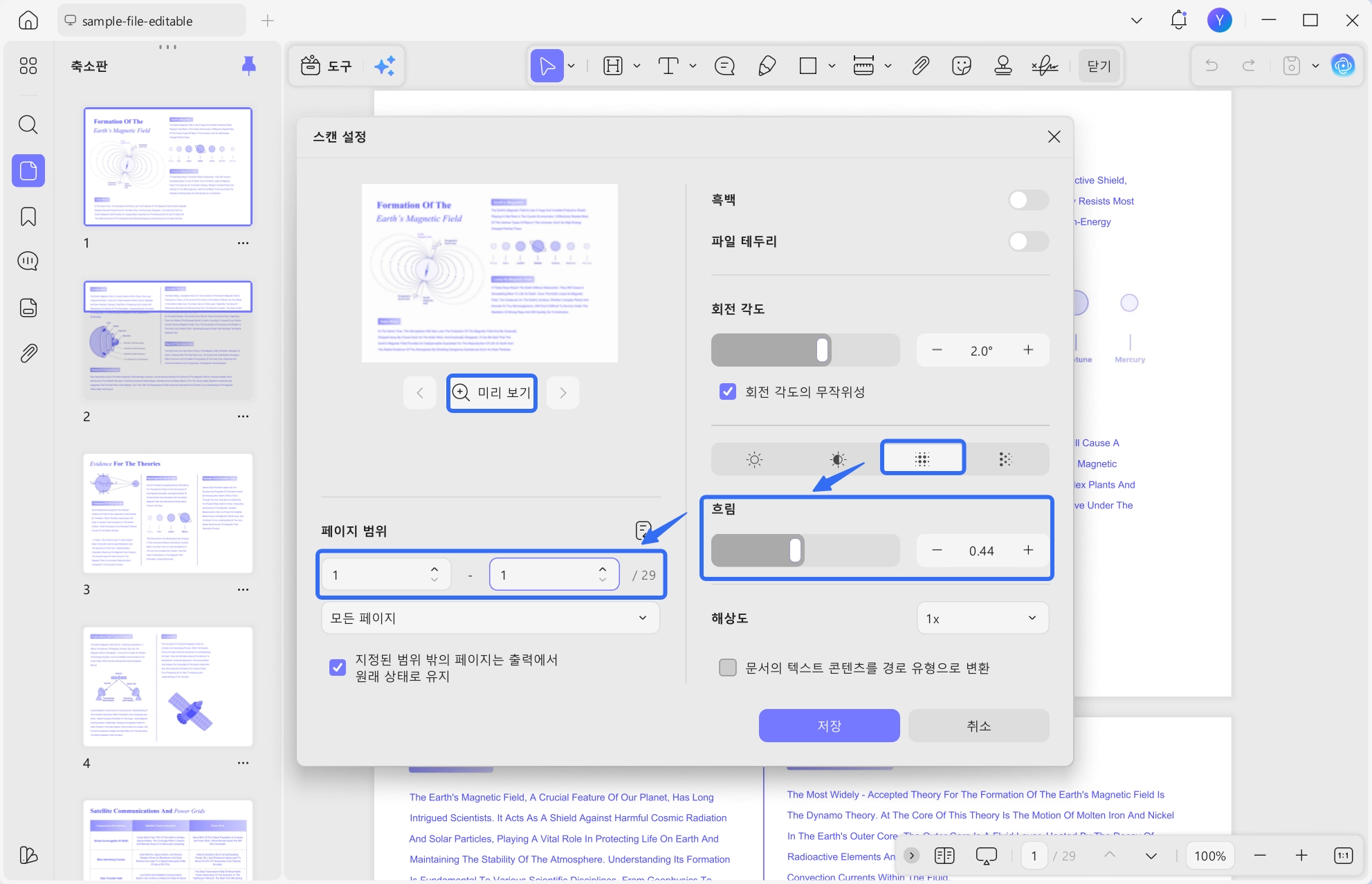
Task: Decrease the rotation angle with minus
Action: (x=937, y=350)
